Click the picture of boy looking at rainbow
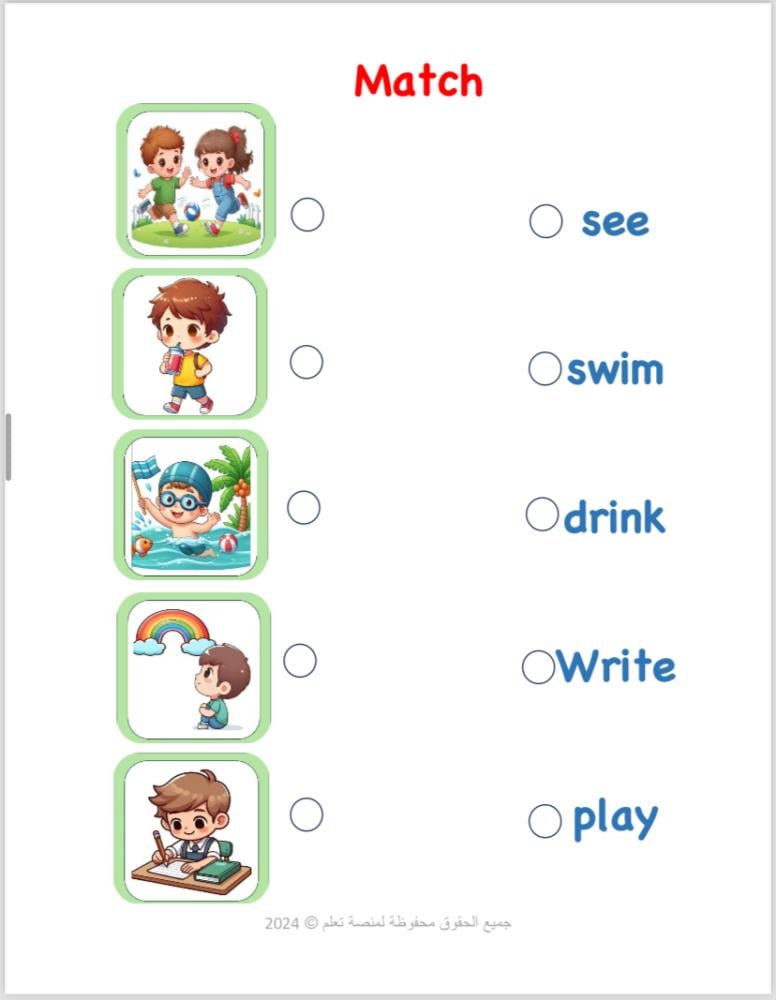This screenshot has width=776, height=1000. pos(193,668)
